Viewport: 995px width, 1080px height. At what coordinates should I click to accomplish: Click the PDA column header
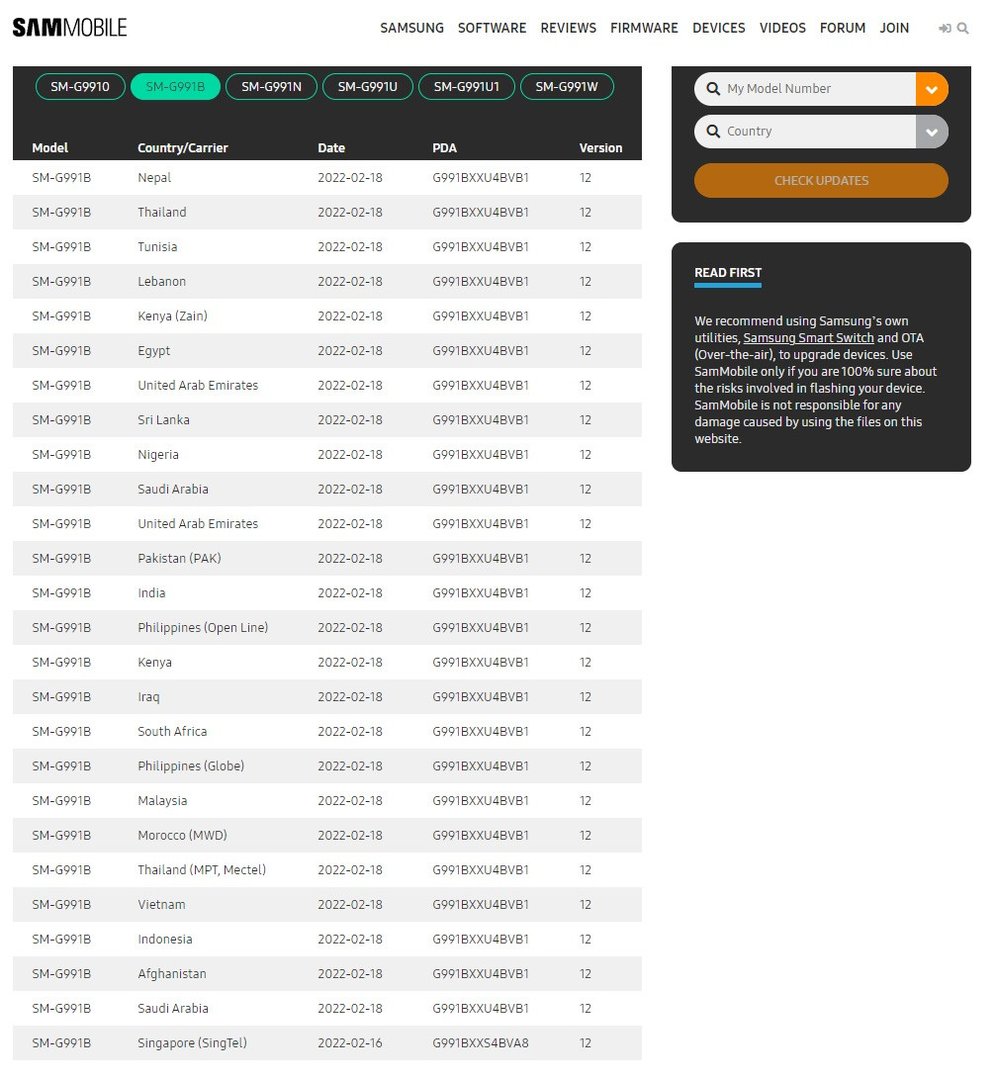coord(444,148)
